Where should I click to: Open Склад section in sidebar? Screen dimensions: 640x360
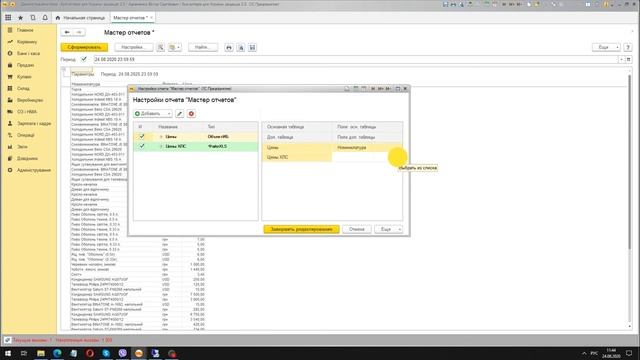(23, 89)
